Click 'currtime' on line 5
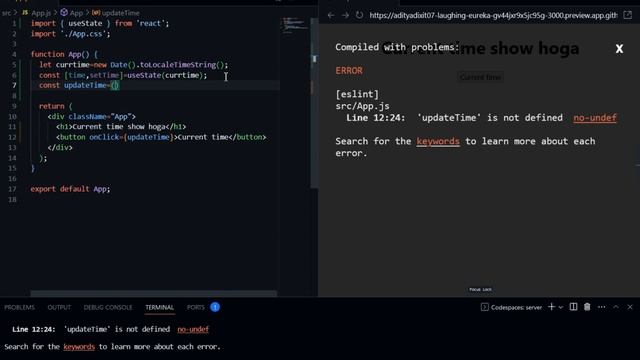Image resolution: width=640 pixels, height=360 pixels. (72, 65)
